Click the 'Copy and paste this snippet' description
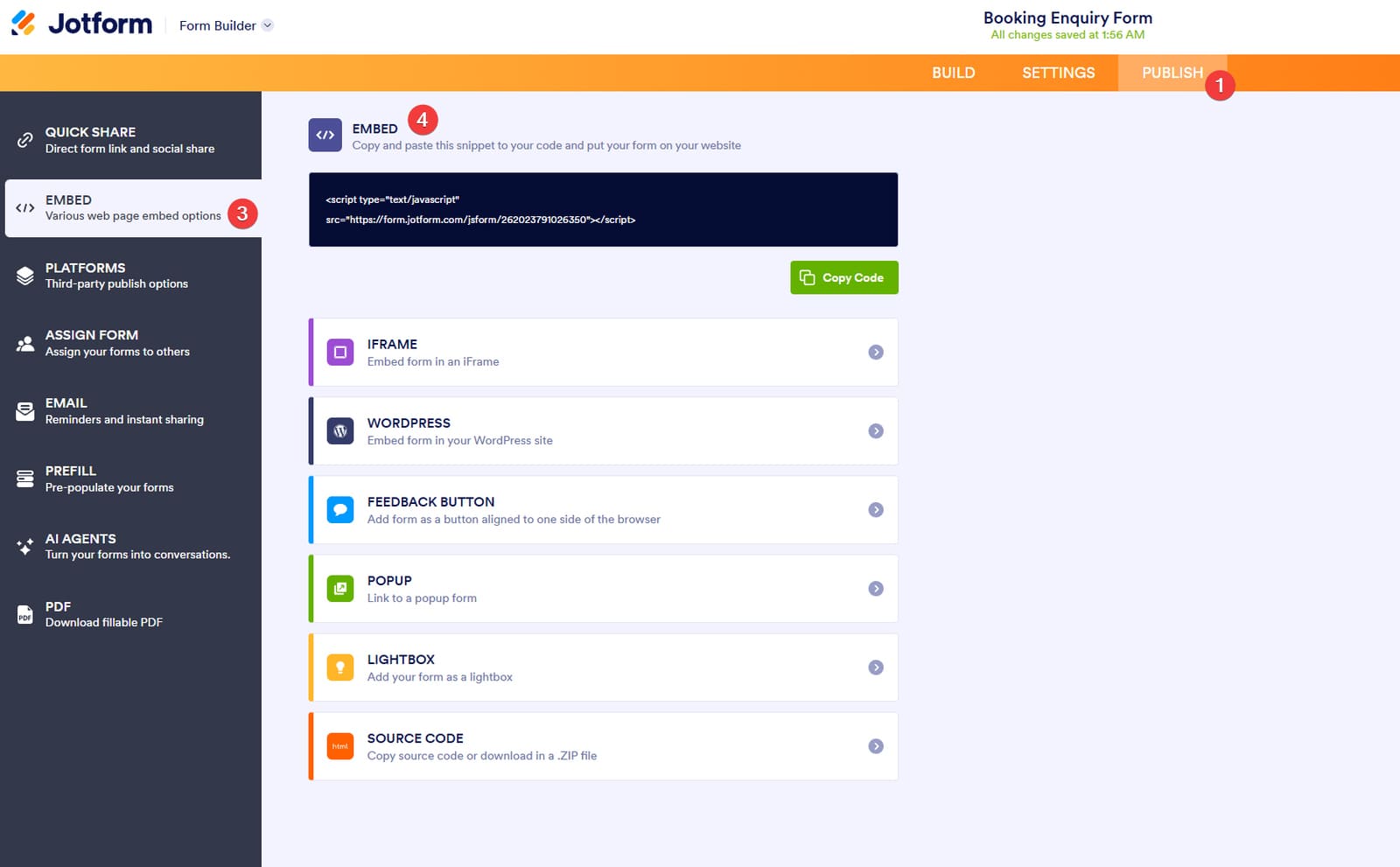Viewport: 1400px width, 867px height. [x=546, y=145]
